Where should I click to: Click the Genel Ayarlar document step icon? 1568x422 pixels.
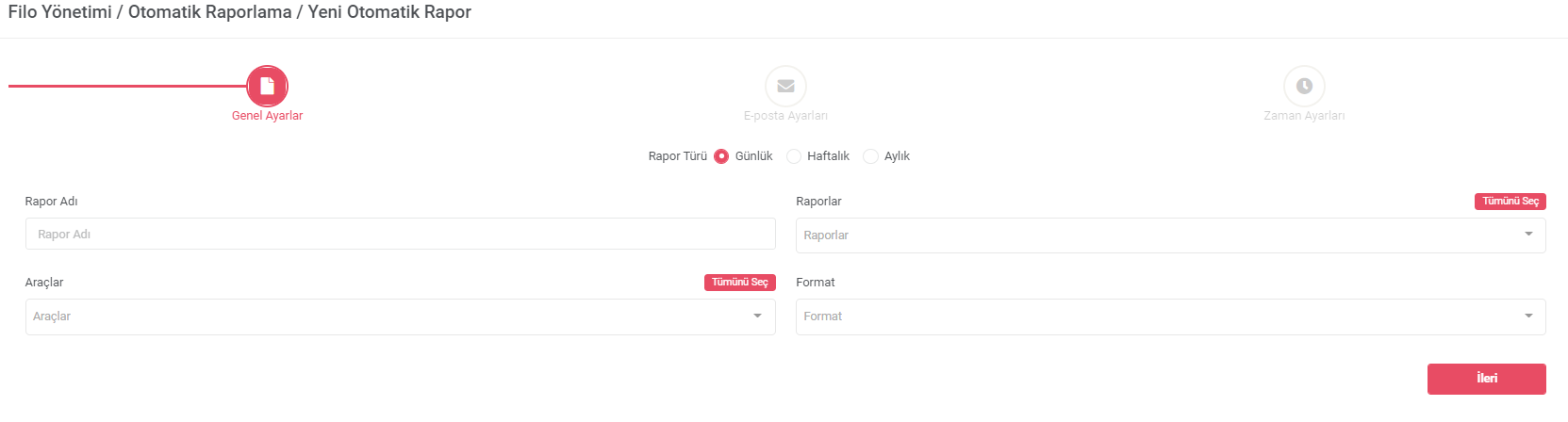point(267,86)
